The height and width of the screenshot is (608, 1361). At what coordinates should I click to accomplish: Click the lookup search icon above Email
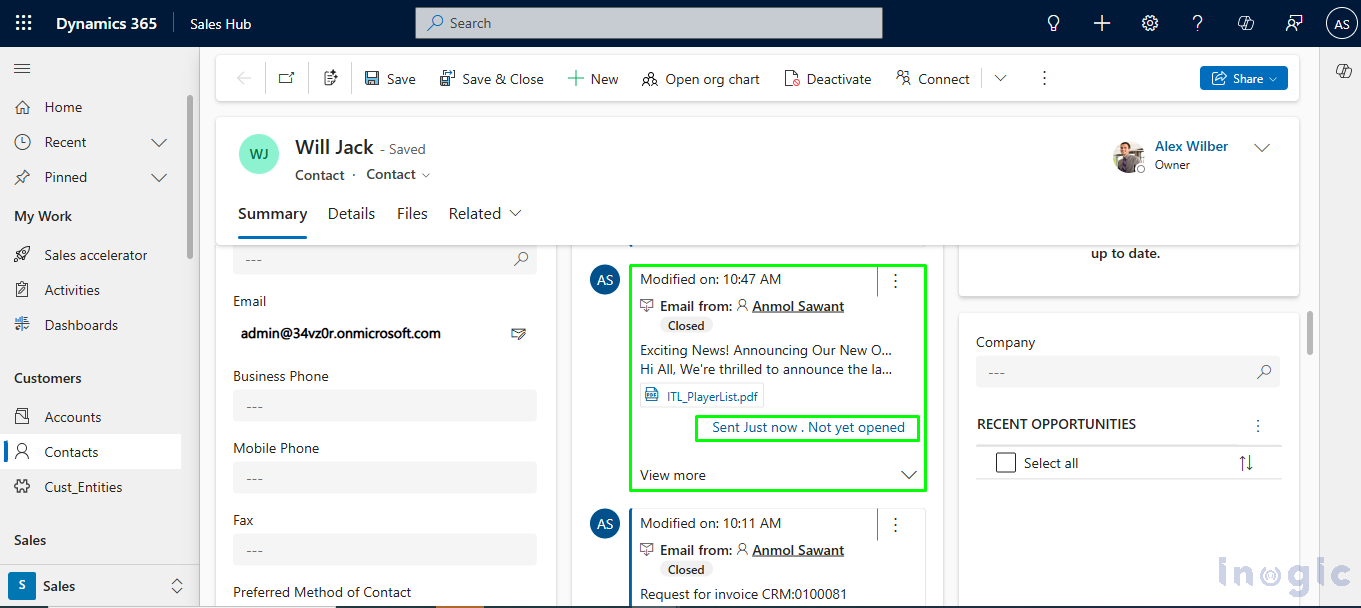(521, 258)
